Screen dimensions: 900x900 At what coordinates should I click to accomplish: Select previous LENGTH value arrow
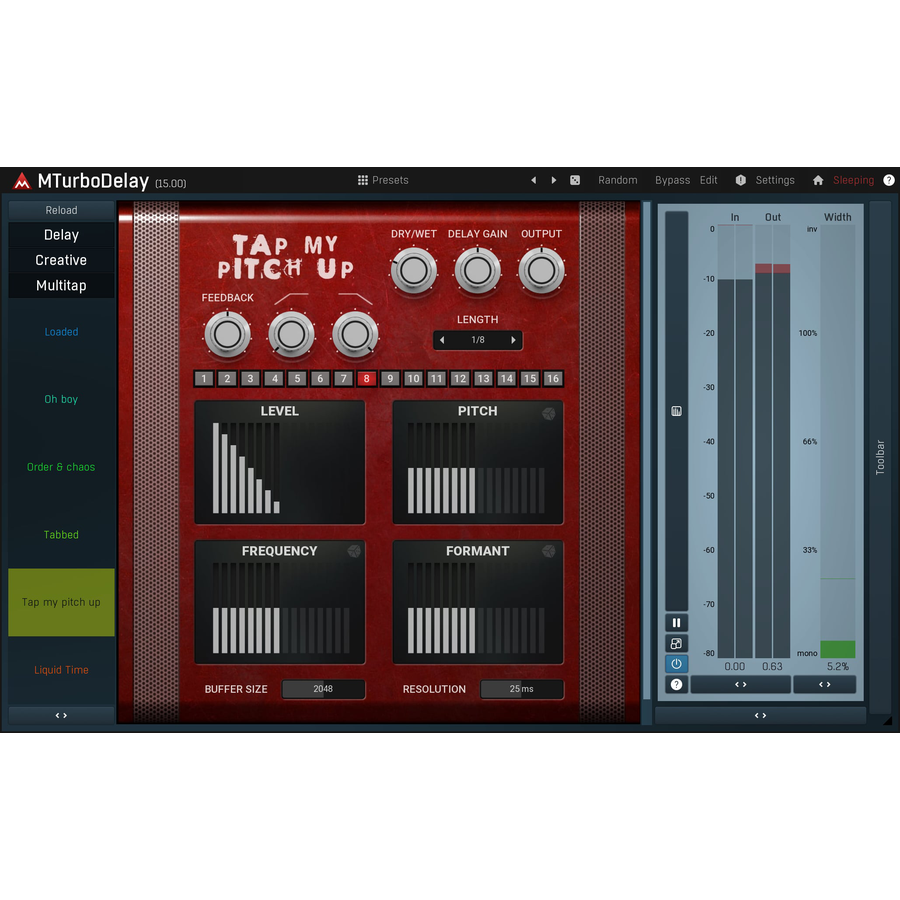442,340
